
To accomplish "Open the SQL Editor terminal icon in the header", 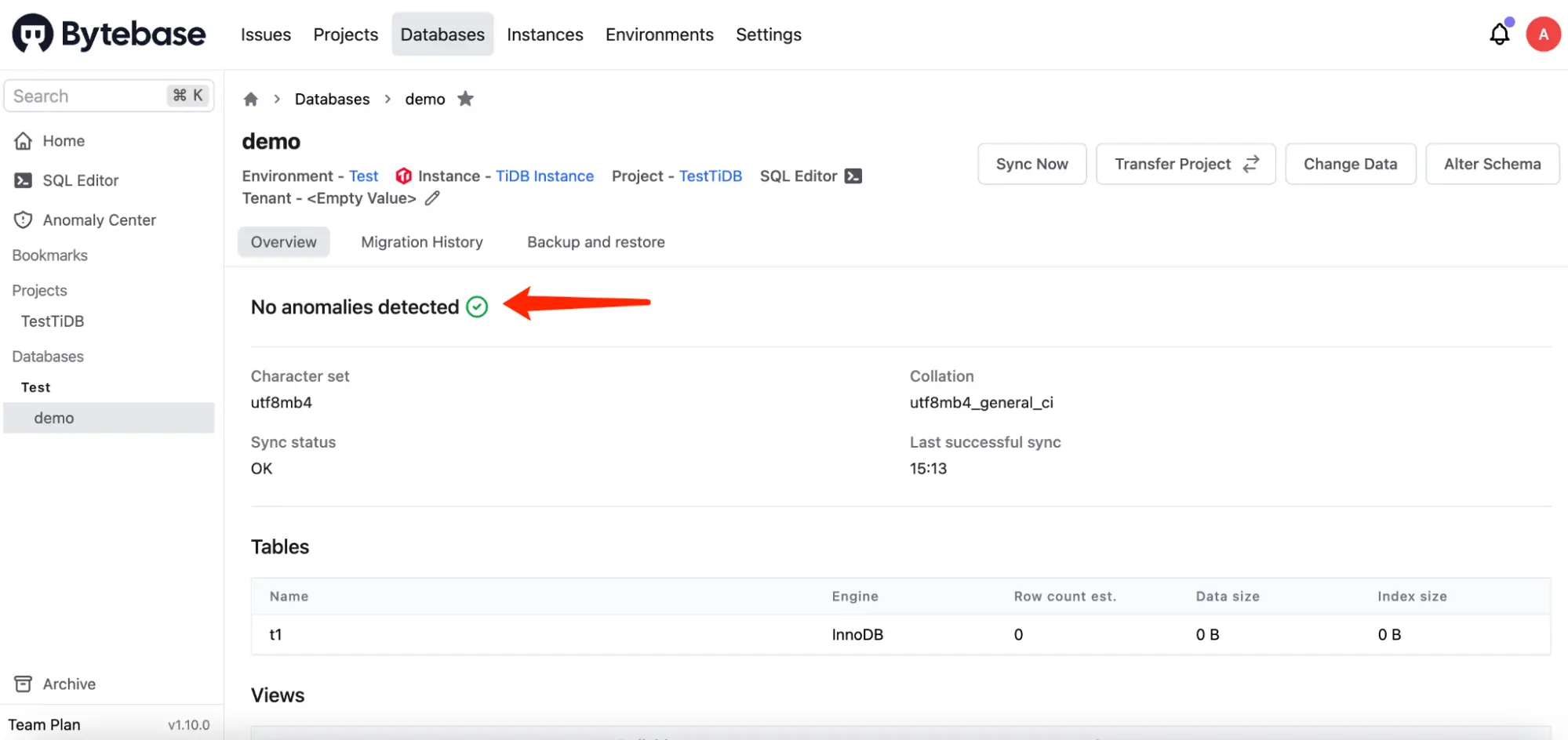I will pos(853,176).
